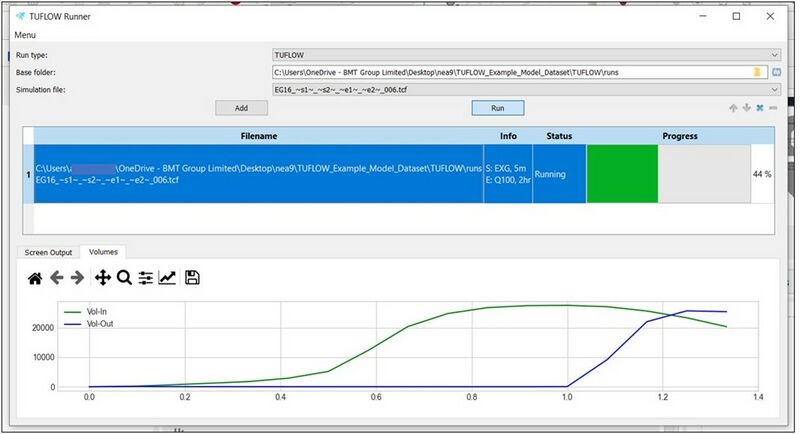Click the Home reset view plot icon

point(35,278)
